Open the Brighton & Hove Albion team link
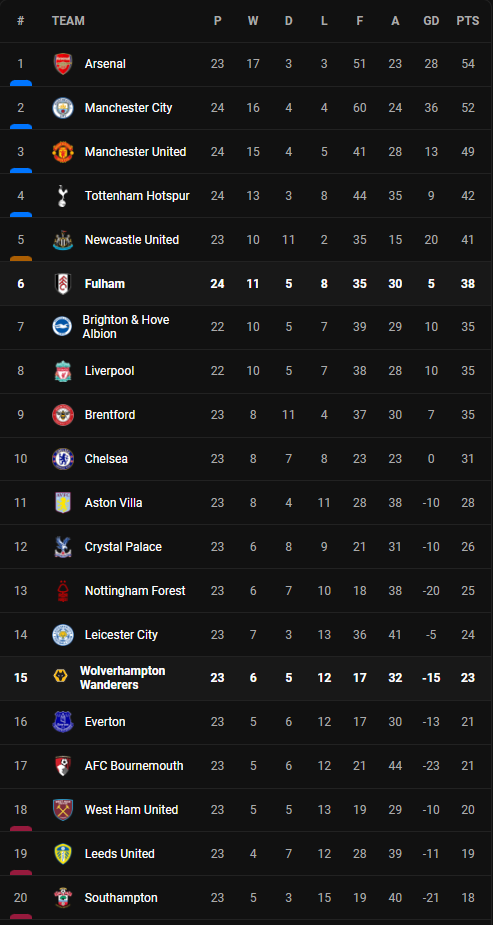 click(x=126, y=327)
